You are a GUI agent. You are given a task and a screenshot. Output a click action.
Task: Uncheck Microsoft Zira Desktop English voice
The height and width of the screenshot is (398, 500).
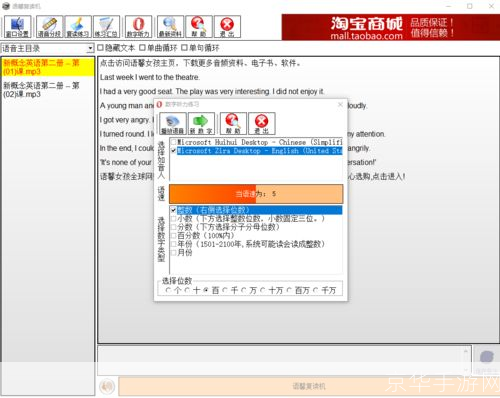(173, 151)
